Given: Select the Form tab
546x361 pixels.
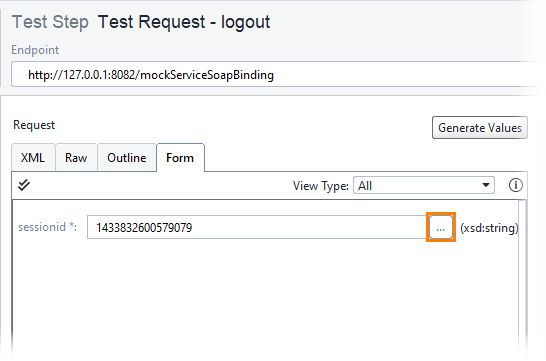Looking at the screenshot, I should coord(180,158).
